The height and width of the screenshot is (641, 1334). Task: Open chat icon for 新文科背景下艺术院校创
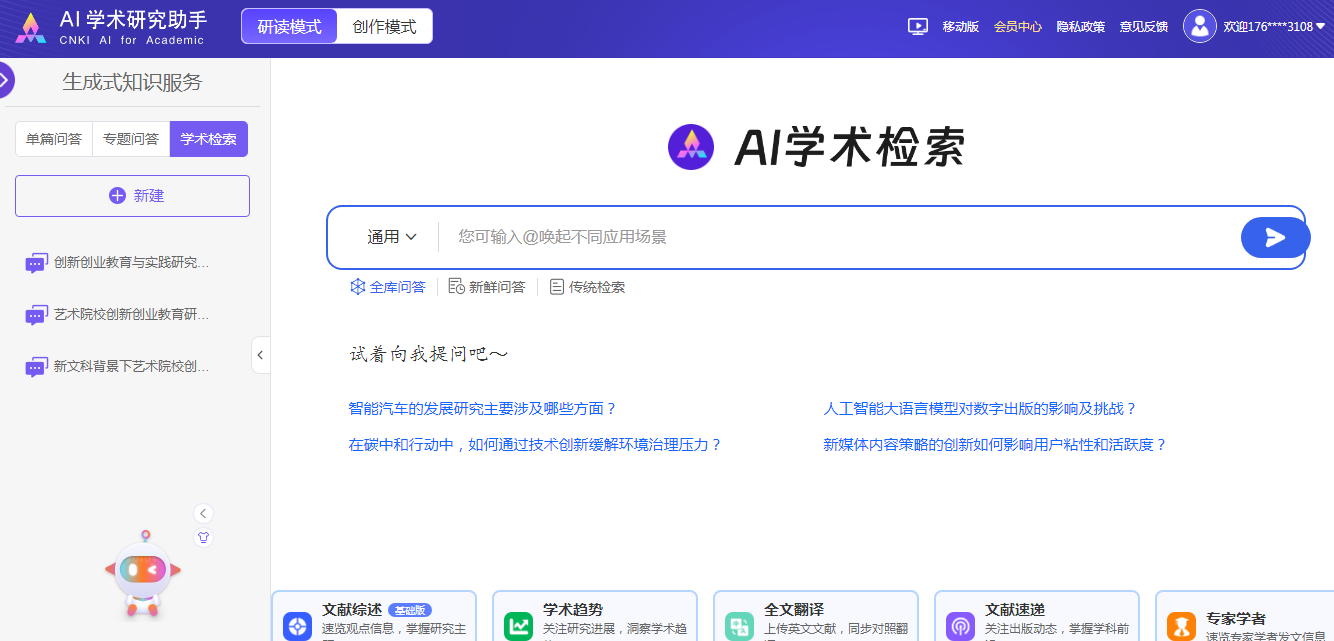[36, 367]
